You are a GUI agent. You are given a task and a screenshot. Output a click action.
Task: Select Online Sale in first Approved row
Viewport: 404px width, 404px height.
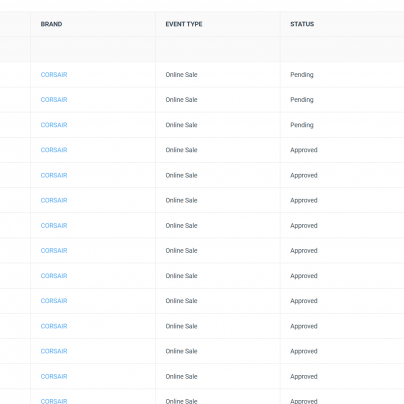pos(181,150)
